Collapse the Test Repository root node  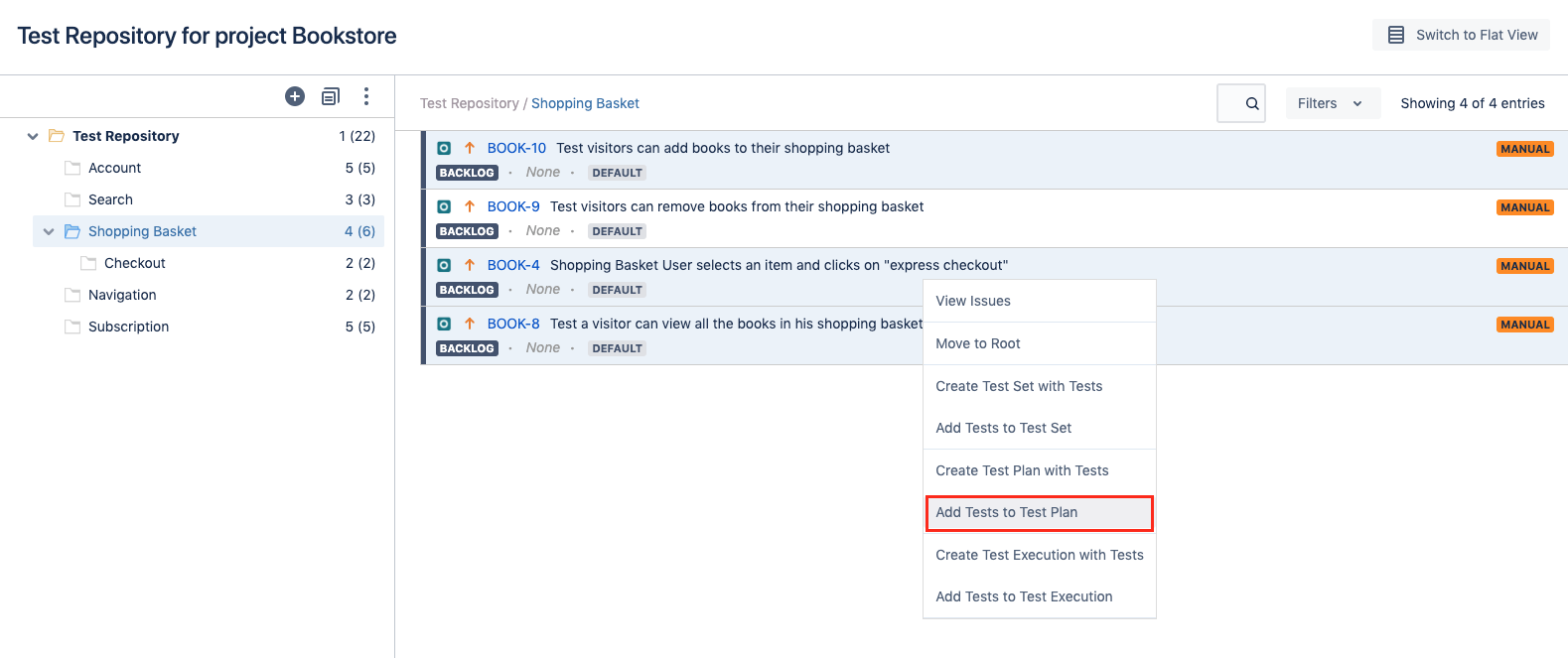click(33, 136)
